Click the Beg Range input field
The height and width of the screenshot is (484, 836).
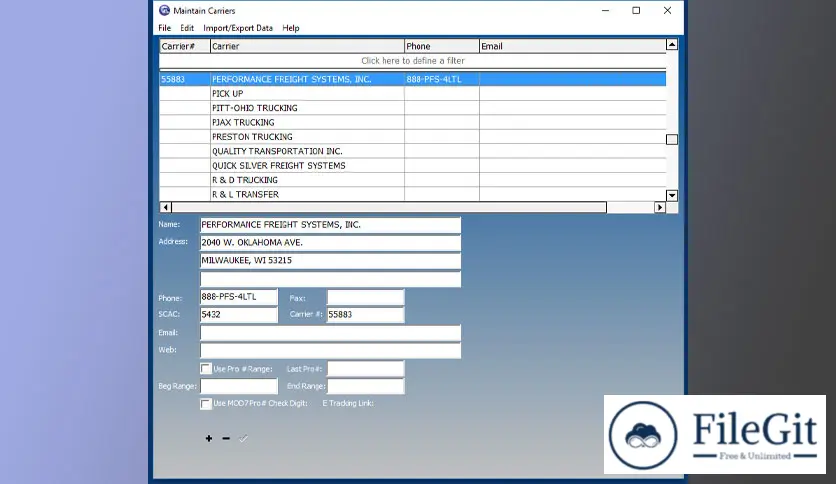tap(238, 386)
